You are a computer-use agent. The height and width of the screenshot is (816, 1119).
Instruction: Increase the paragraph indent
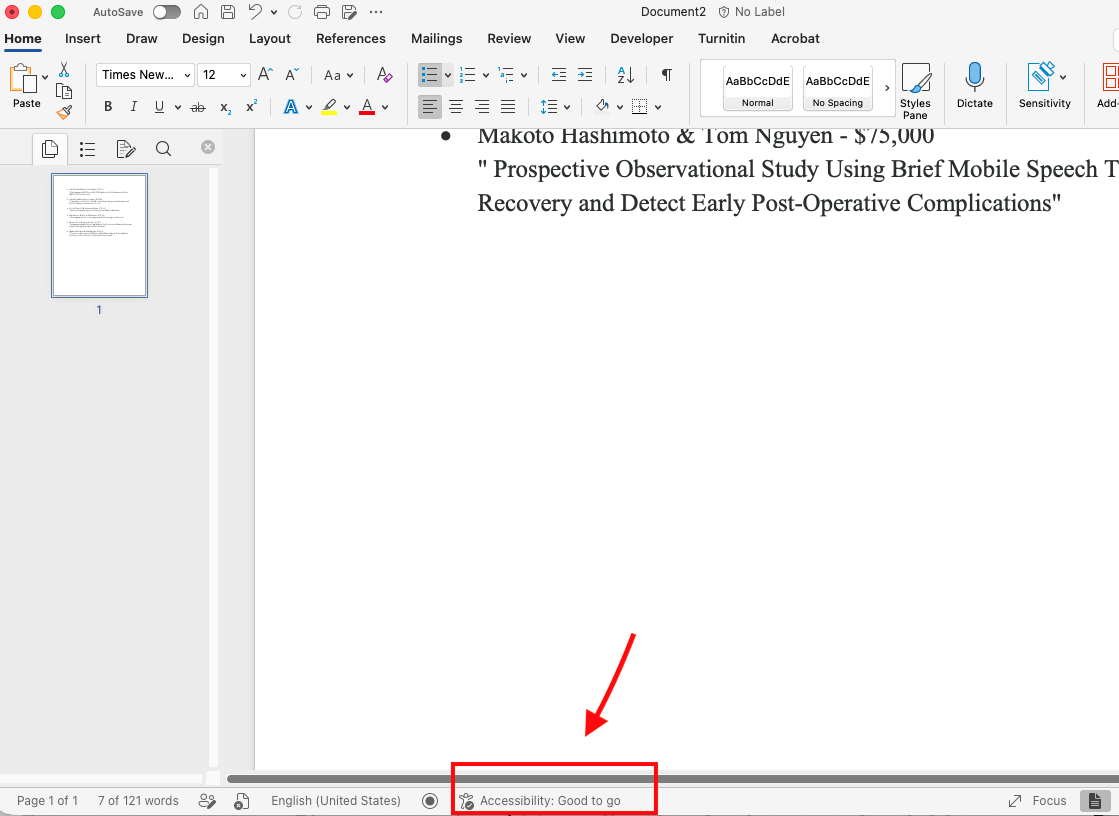pos(584,74)
